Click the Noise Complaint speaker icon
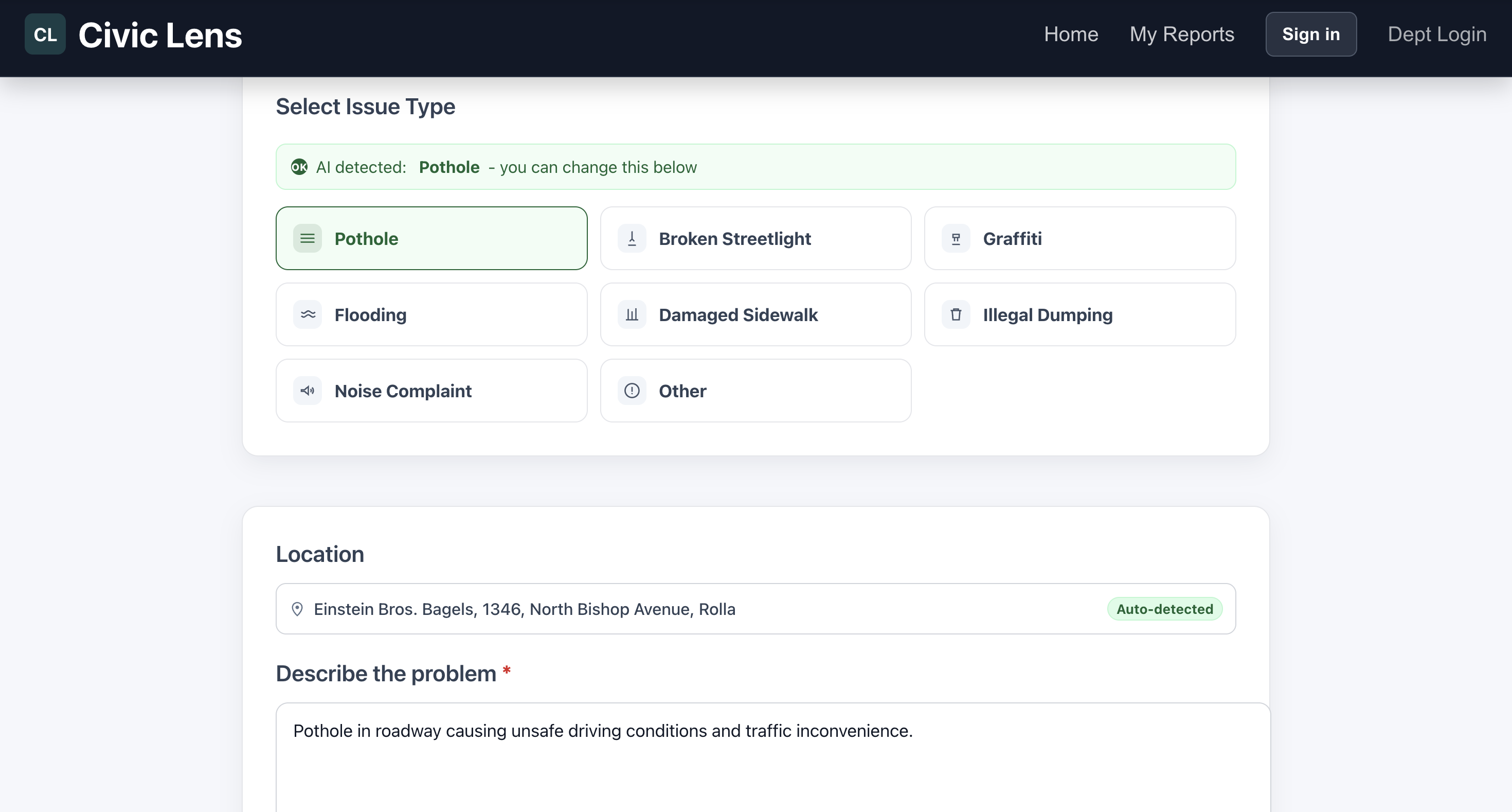The width and height of the screenshot is (1512, 812). coord(307,391)
